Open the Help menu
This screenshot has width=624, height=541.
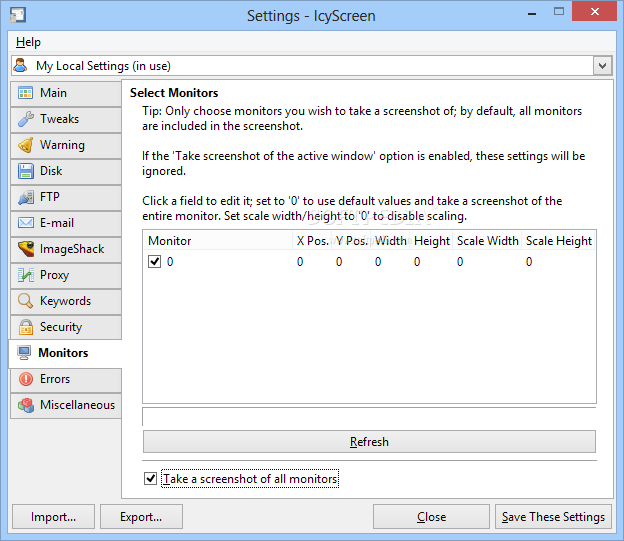click(x=28, y=42)
